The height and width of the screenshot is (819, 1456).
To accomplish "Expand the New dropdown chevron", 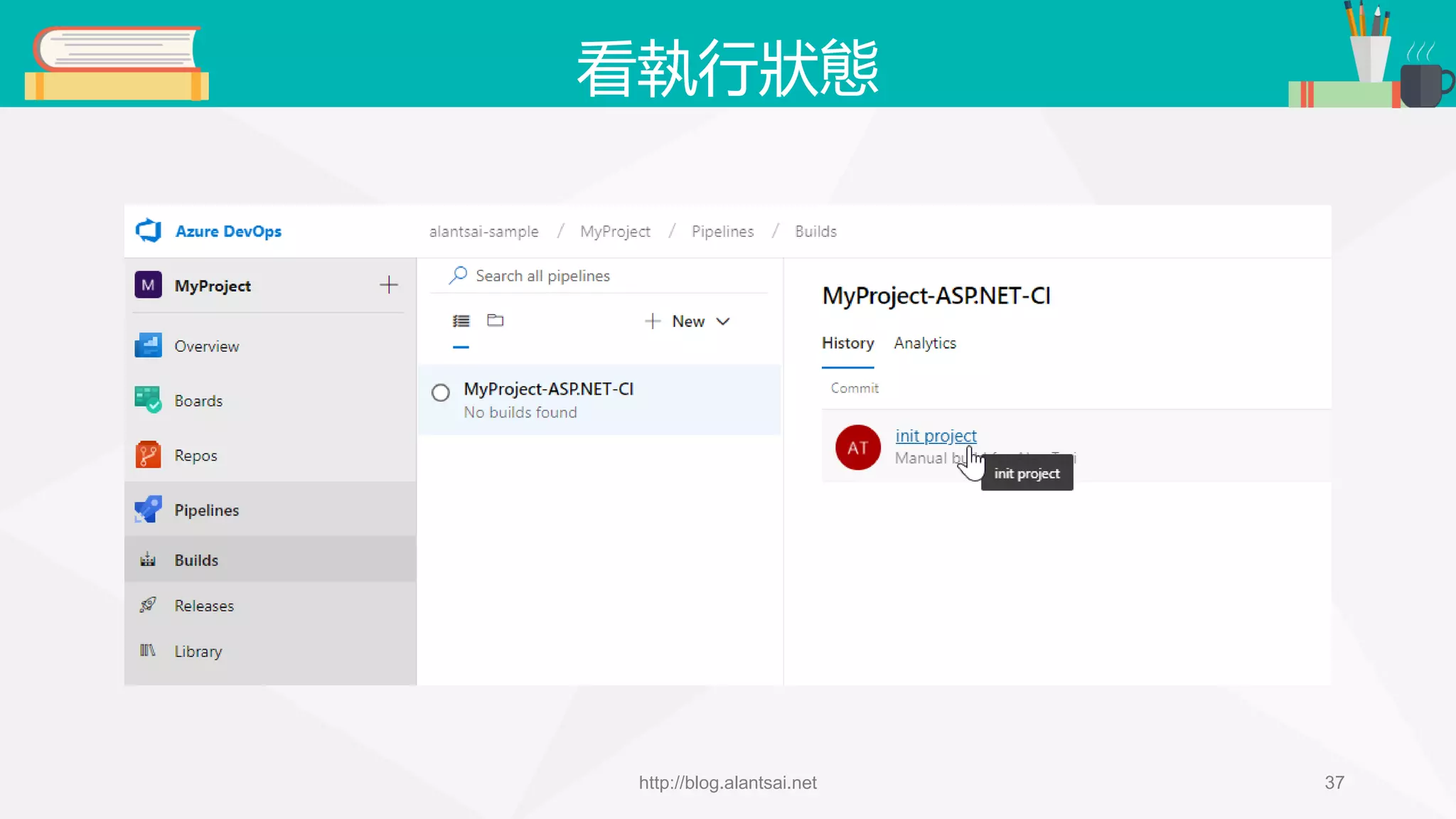I will [x=723, y=321].
